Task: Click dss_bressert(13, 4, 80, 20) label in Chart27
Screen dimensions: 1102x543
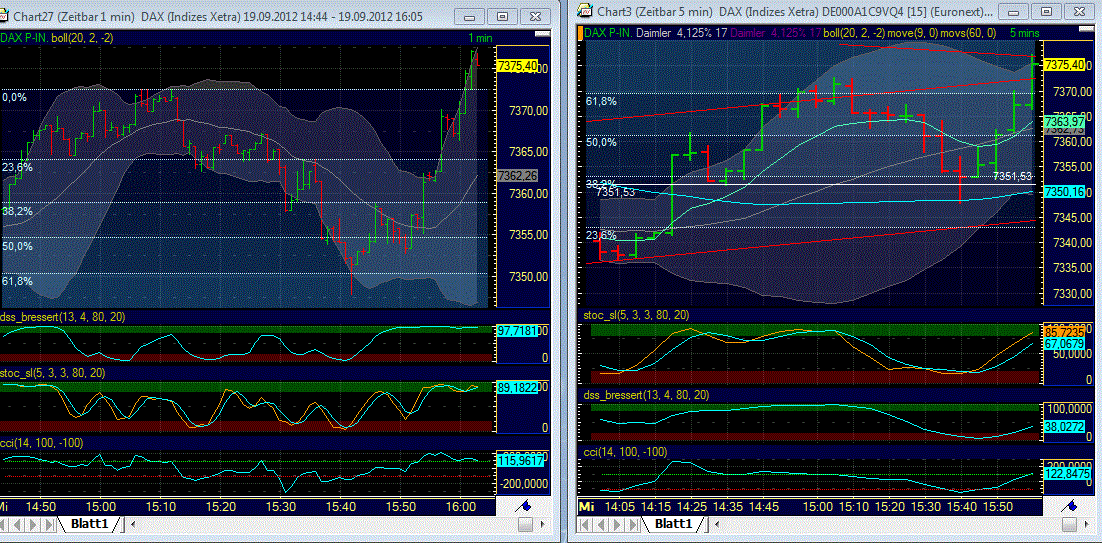Action: click(63, 318)
